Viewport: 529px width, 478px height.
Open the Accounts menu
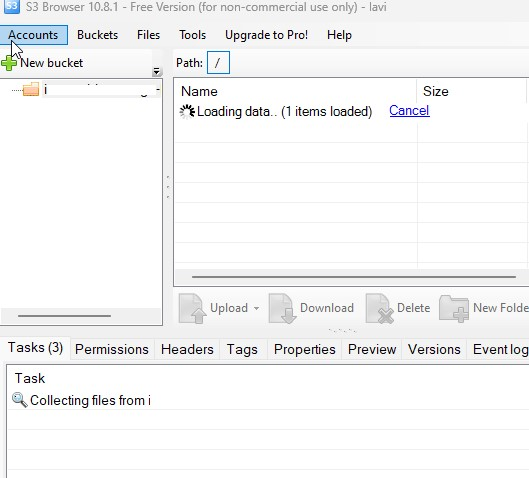33,35
